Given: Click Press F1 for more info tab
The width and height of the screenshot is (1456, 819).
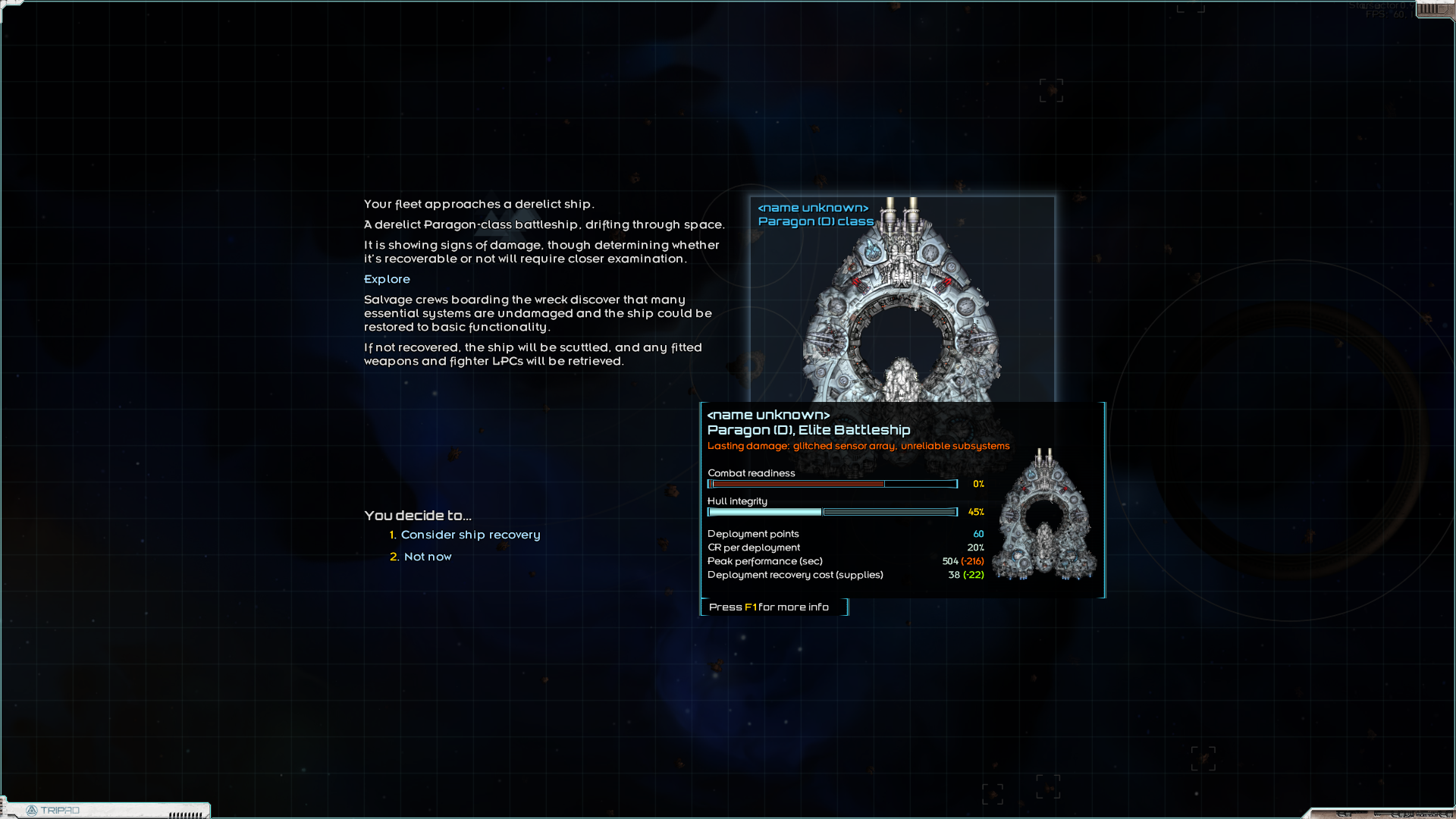Looking at the screenshot, I should pos(769,607).
